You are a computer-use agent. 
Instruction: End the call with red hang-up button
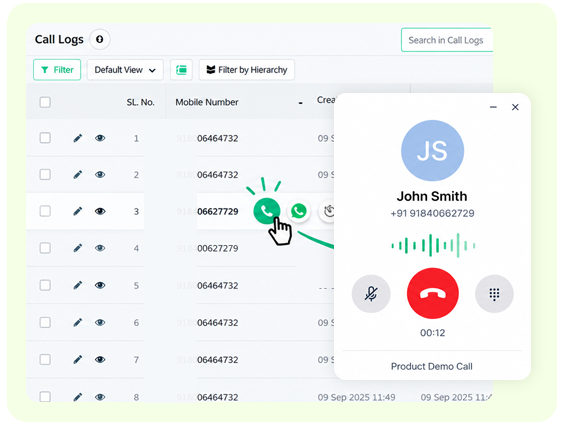tap(433, 293)
